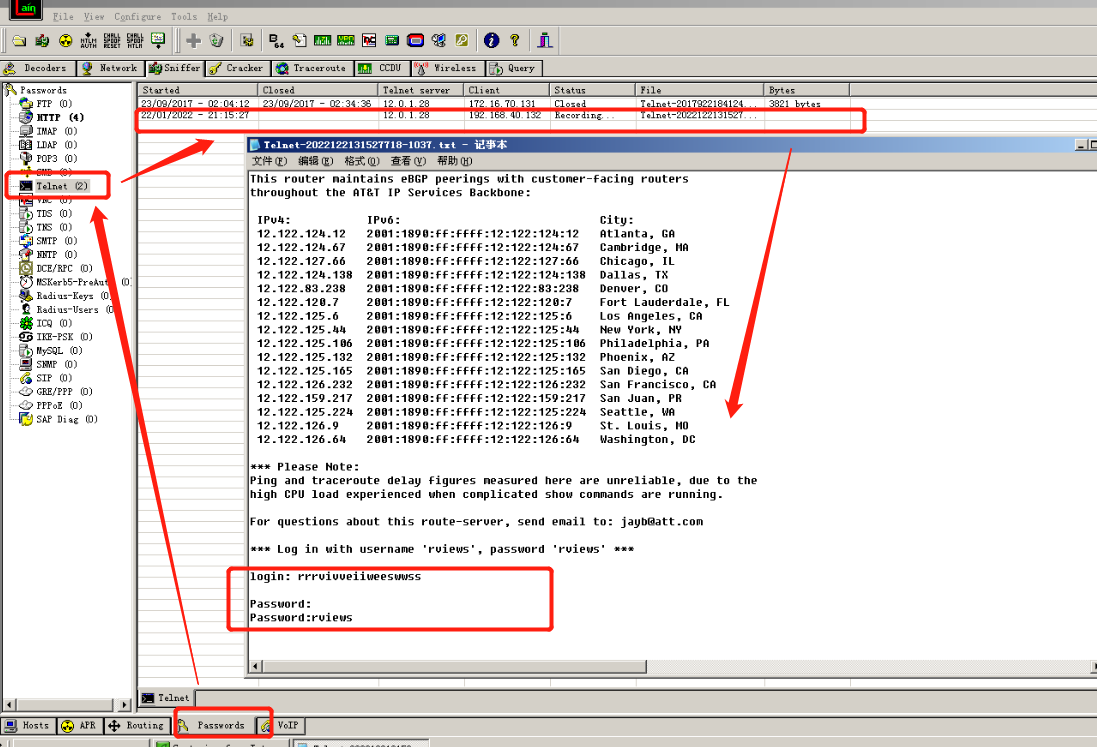Switch to the Network tab

(110, 69)
